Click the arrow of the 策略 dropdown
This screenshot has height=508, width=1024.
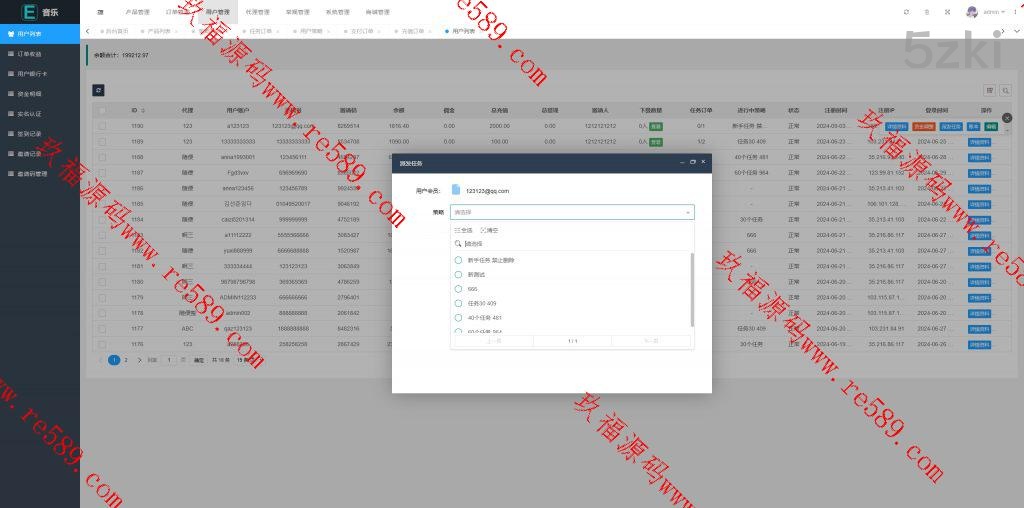[x=687, y=212]
